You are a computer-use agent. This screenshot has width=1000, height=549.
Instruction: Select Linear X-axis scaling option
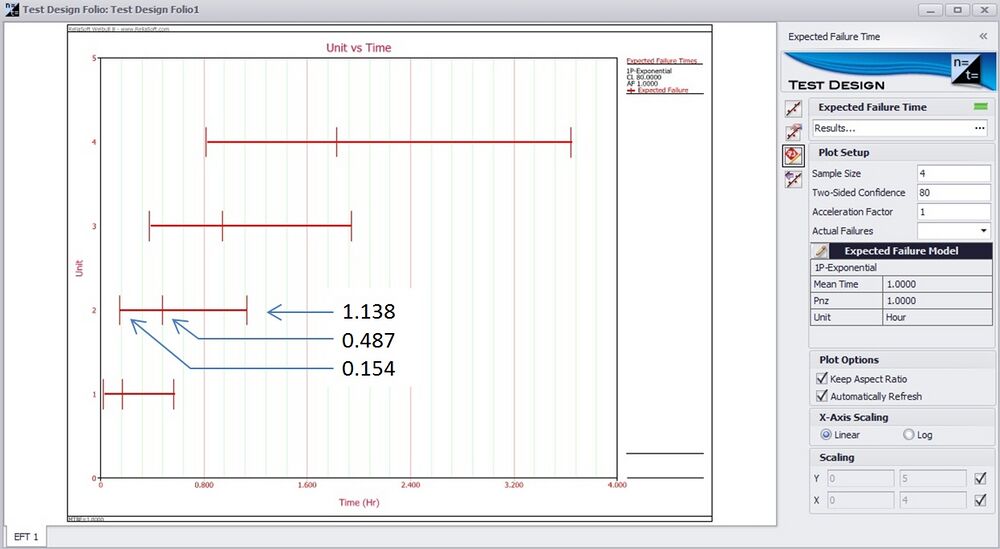(x=826, y=435)
